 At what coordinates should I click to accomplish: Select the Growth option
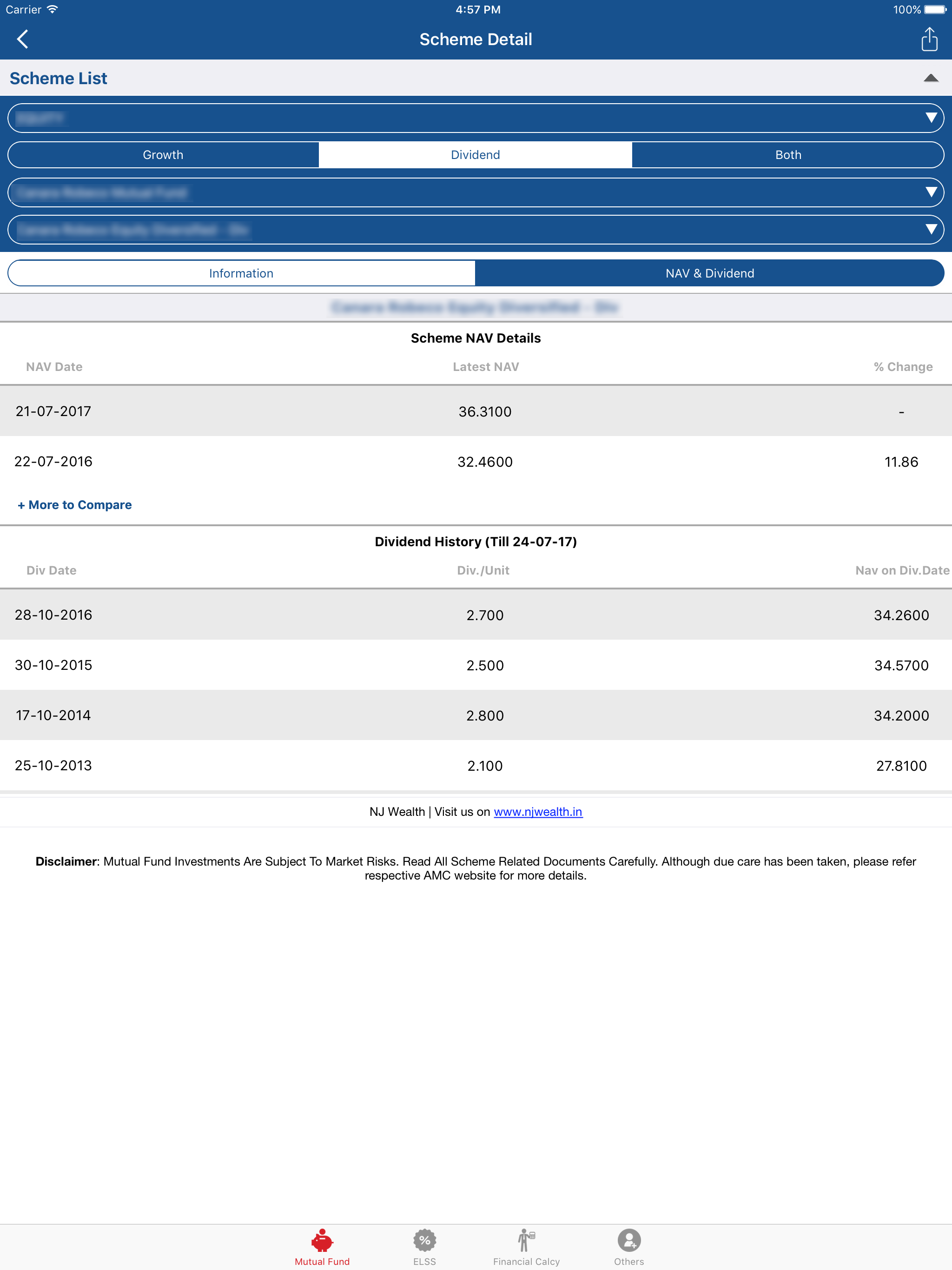[x=163, y=155]
